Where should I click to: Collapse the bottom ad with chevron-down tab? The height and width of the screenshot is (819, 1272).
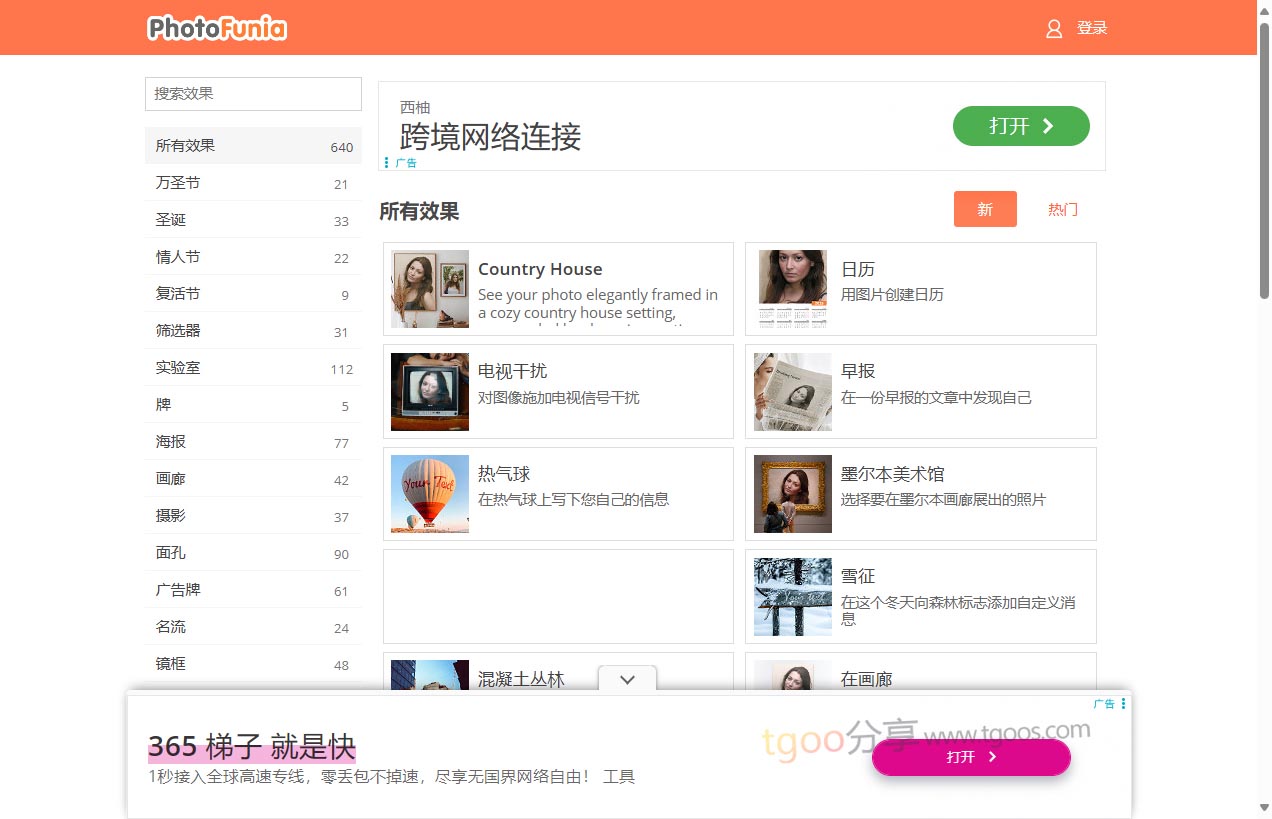click(627, 679)
